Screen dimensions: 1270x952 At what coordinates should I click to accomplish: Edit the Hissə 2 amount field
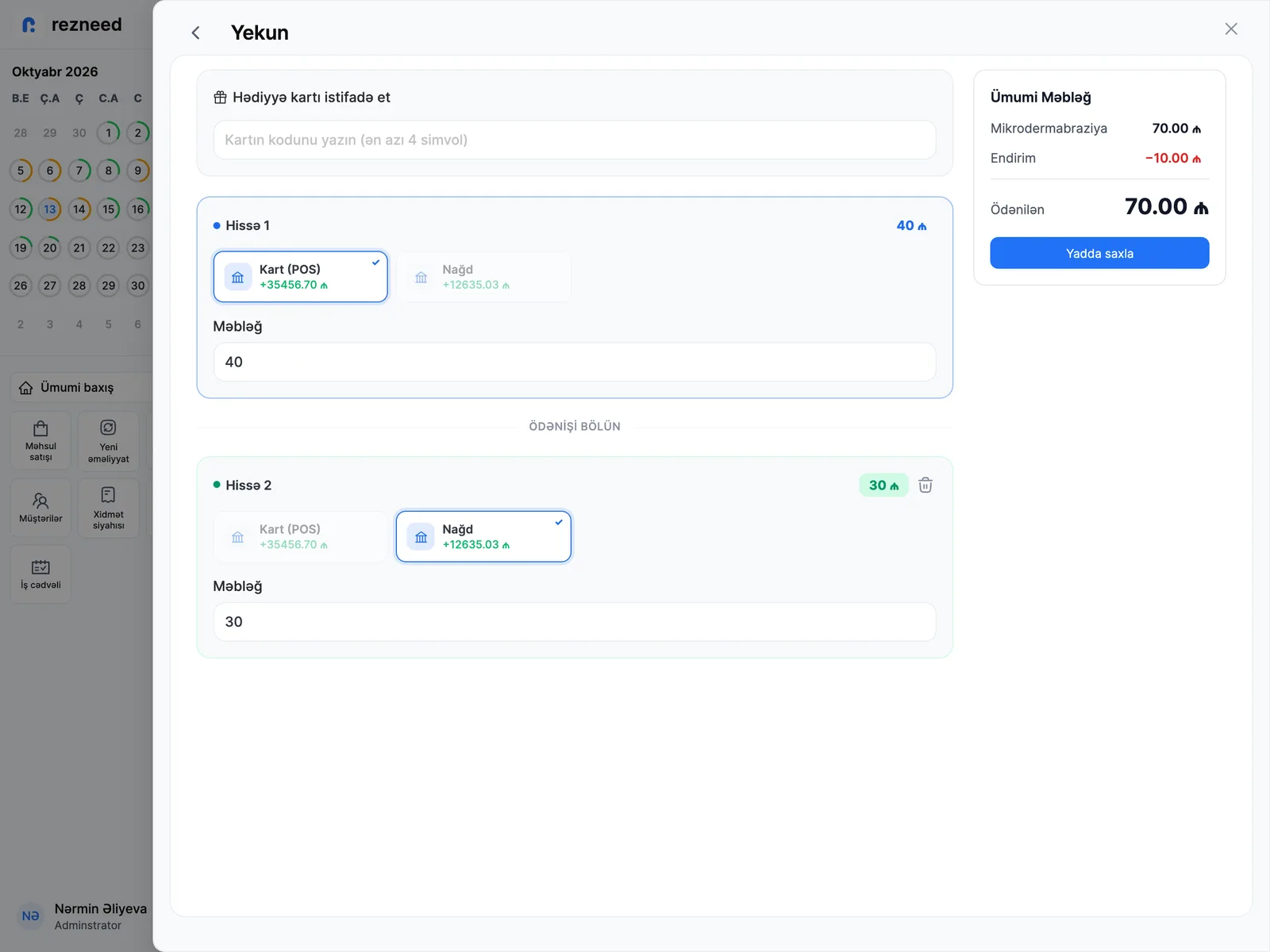(575, 622)
